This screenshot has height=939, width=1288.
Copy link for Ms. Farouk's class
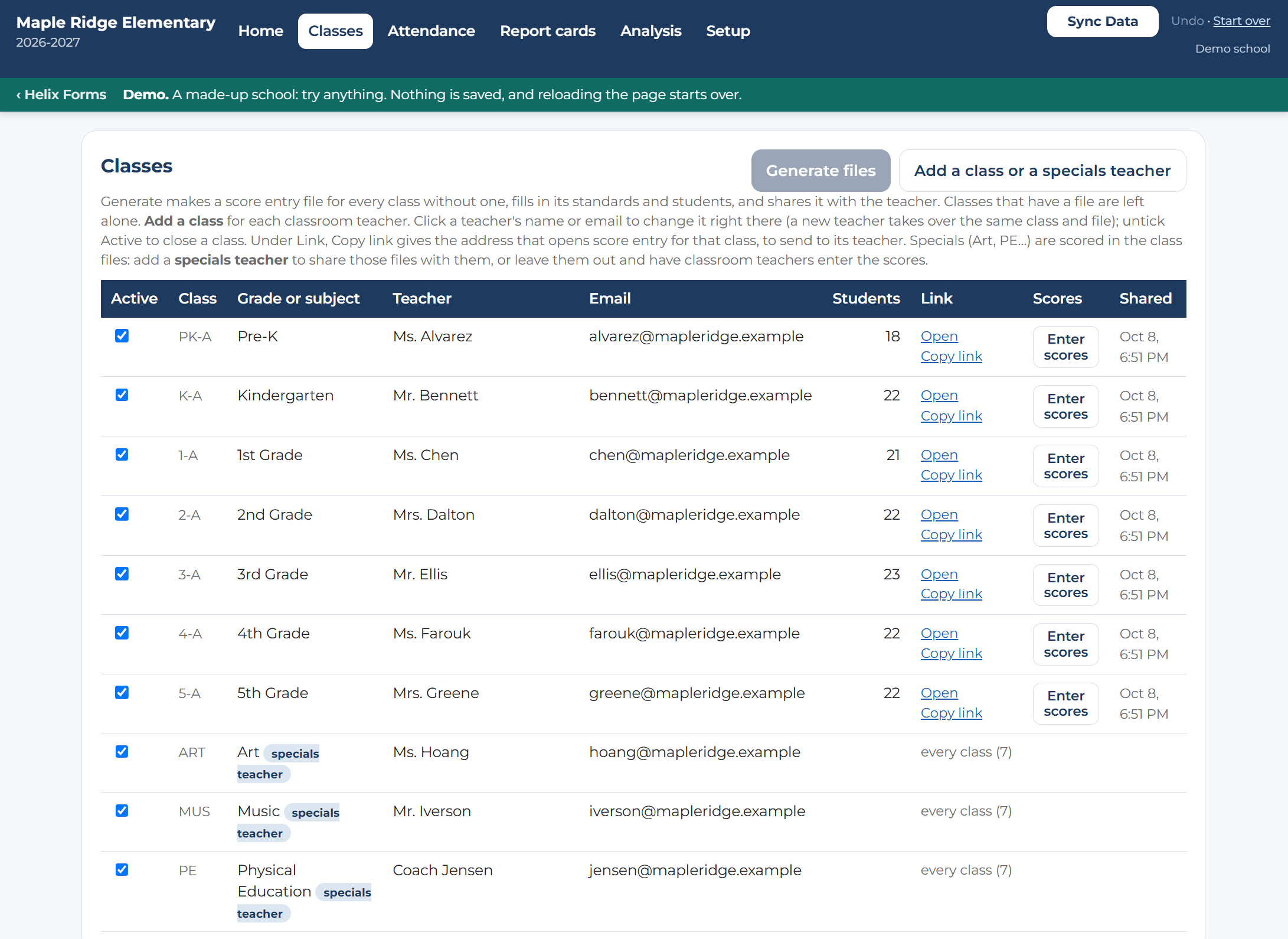click(x=951, y=654)
